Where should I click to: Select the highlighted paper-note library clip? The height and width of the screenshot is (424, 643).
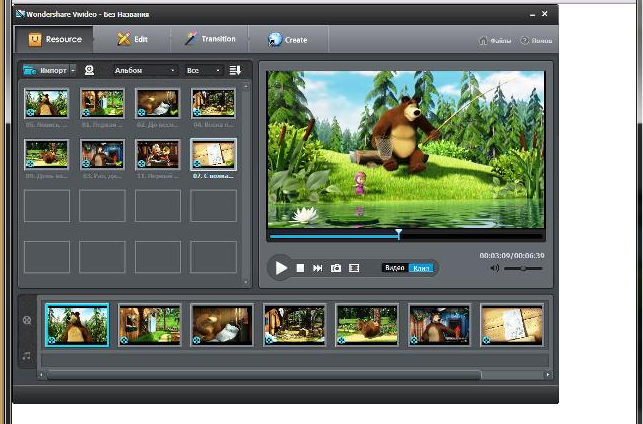[213, 154]
